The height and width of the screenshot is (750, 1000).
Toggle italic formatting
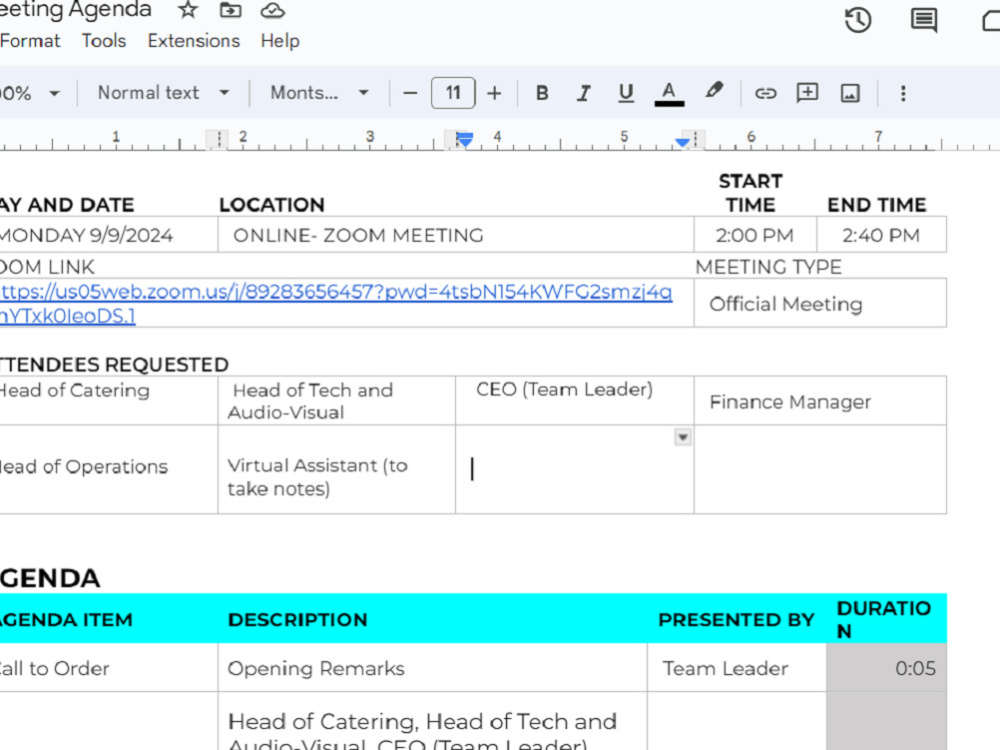click(x=584, y=93)
